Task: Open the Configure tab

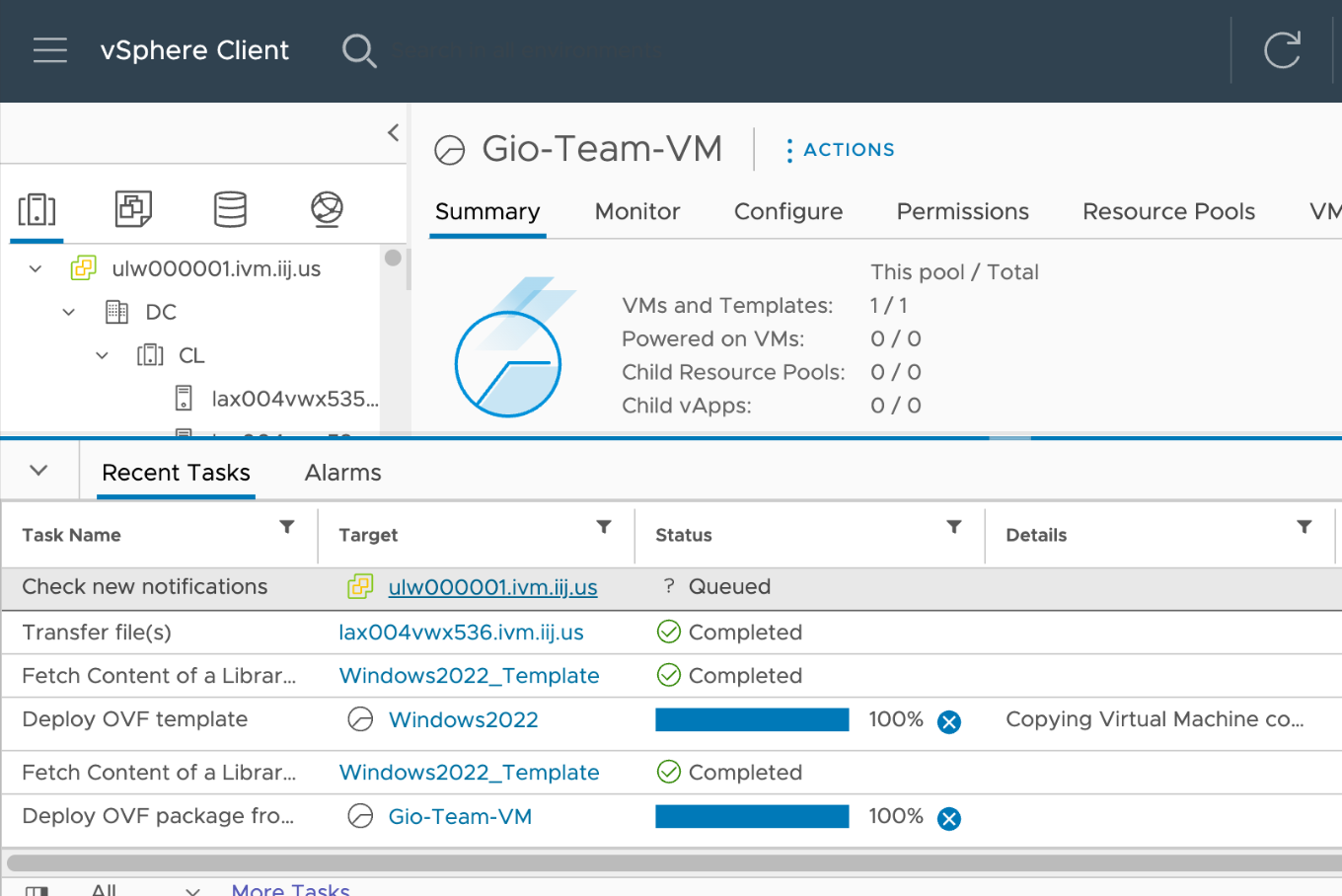Action: pos(788,212)
